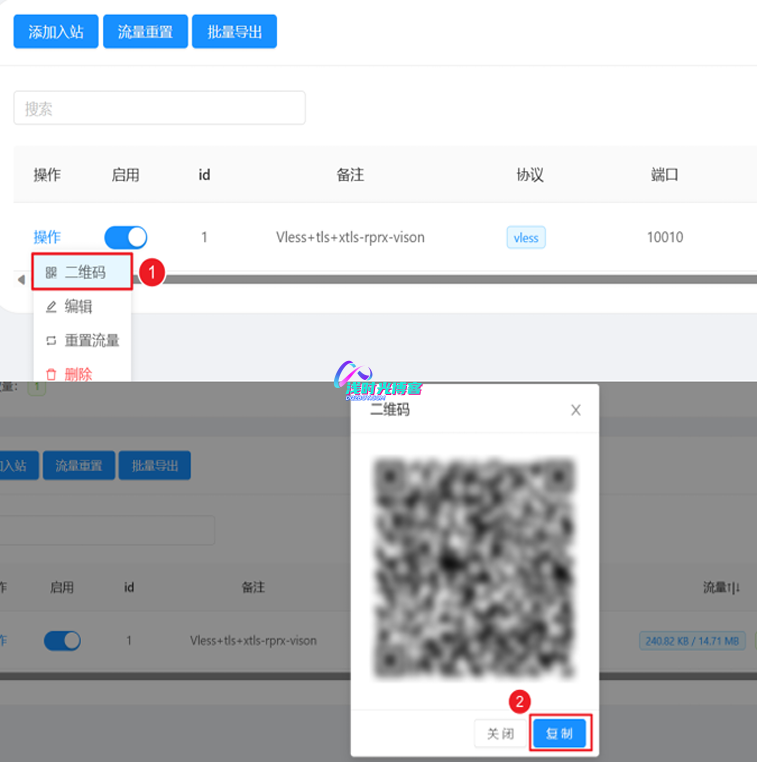Click 重置流量 with the refresh icon
This screenshot has height=762, width=757.
click(90, 341)
